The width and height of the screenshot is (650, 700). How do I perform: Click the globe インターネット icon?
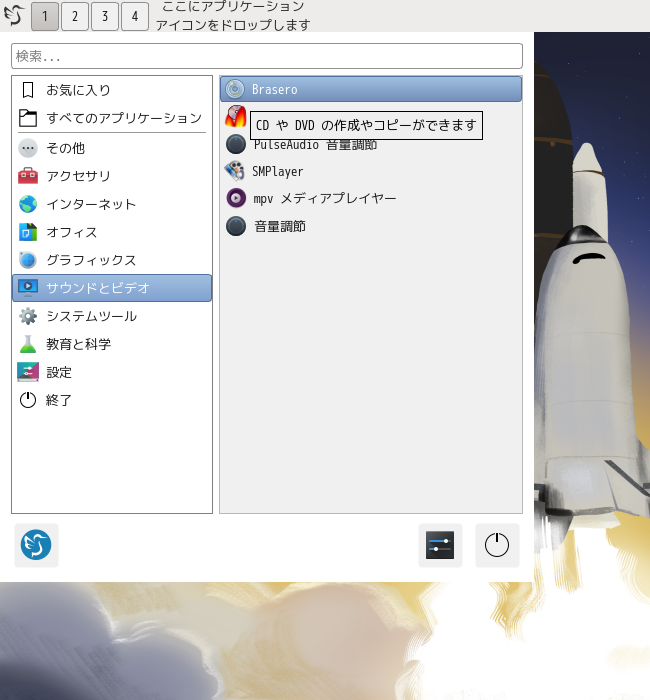click(x=28, y=204)
